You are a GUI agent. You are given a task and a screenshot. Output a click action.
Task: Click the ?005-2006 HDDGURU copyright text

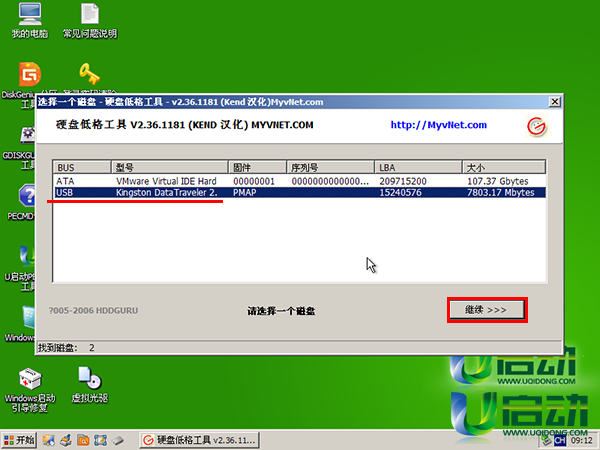[x=93, y=311]
